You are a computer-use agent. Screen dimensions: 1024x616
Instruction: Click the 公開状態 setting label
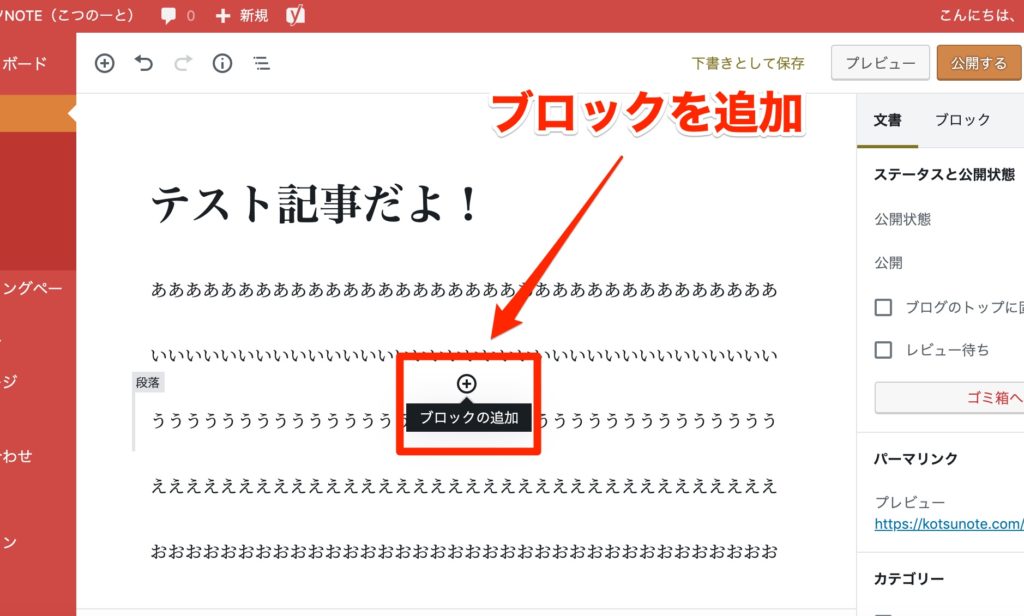click(903, 219)
